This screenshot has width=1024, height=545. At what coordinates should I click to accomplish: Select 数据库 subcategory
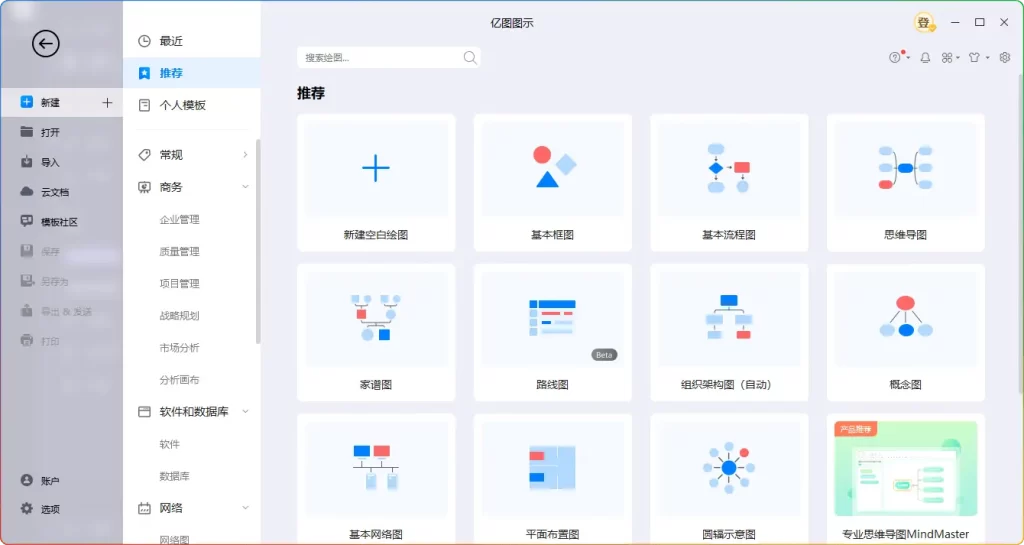[175, 476]
